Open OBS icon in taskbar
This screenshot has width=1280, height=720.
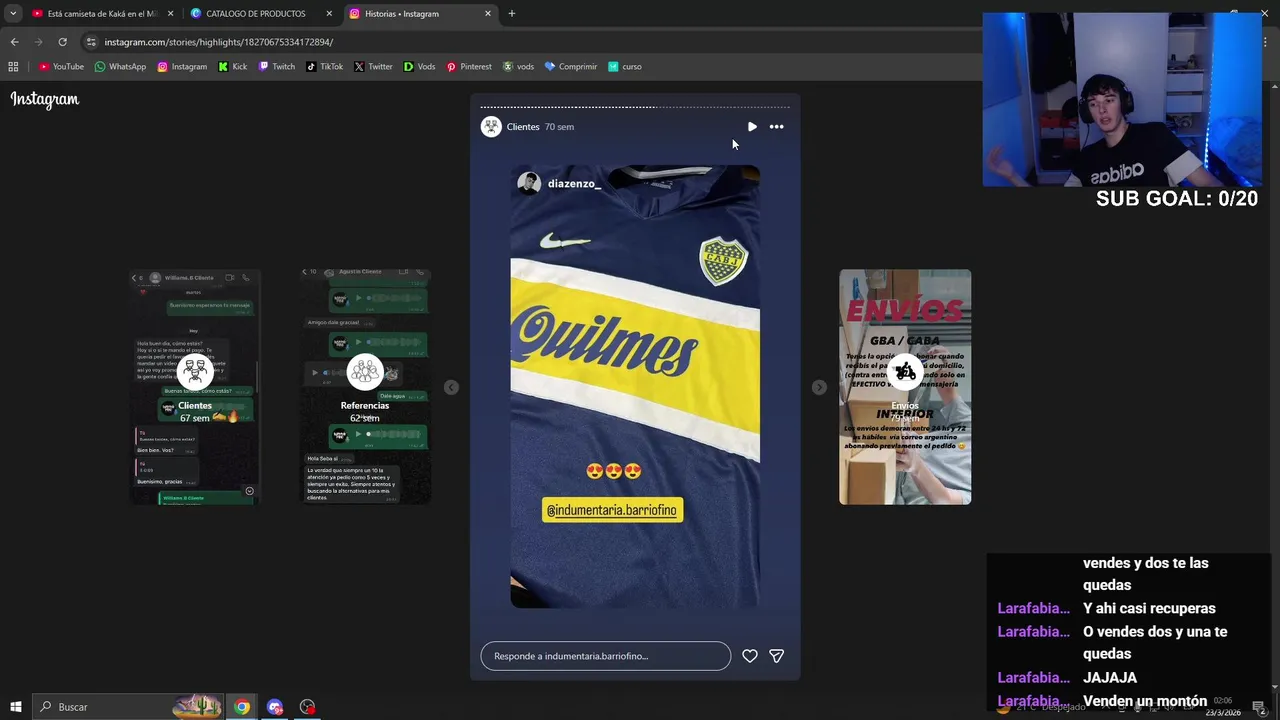(x=307, y=707)
